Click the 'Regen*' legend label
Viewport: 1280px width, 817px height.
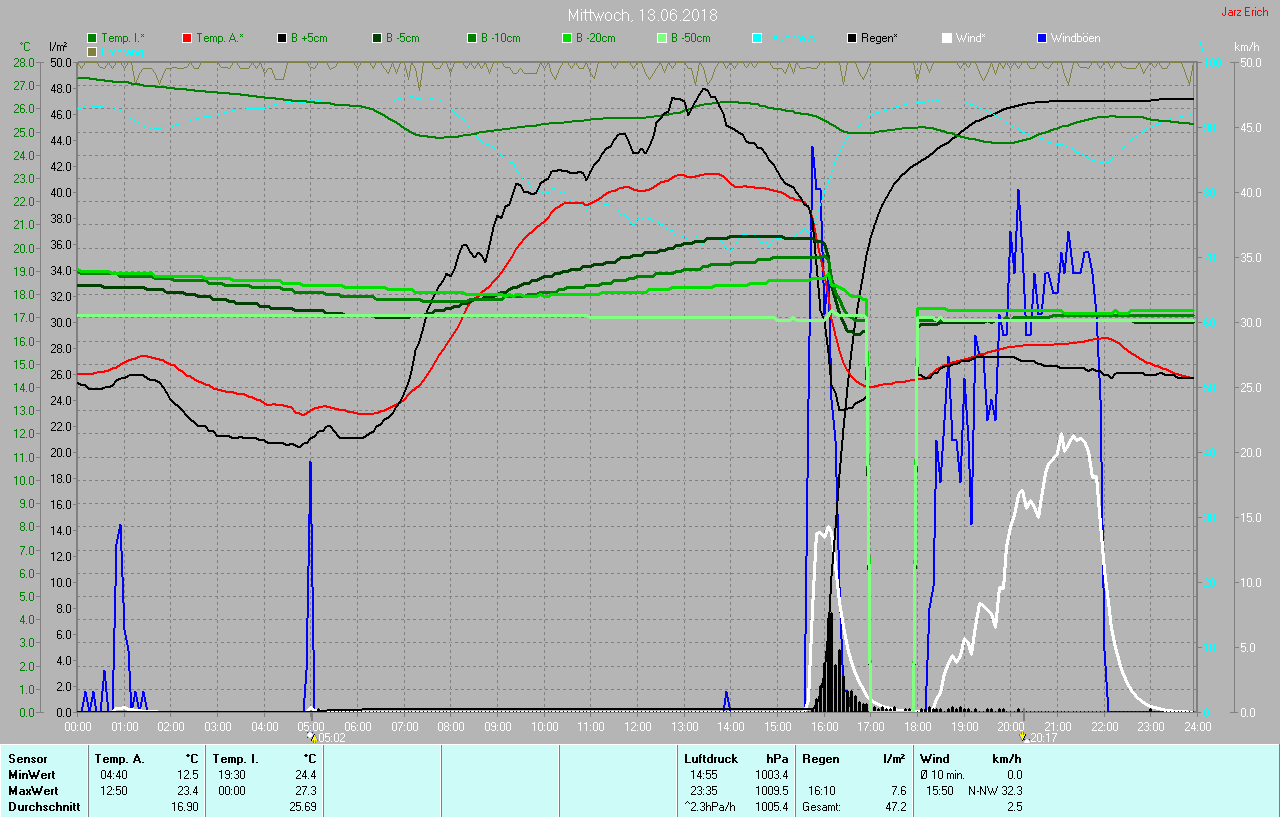tap(879, 38)
